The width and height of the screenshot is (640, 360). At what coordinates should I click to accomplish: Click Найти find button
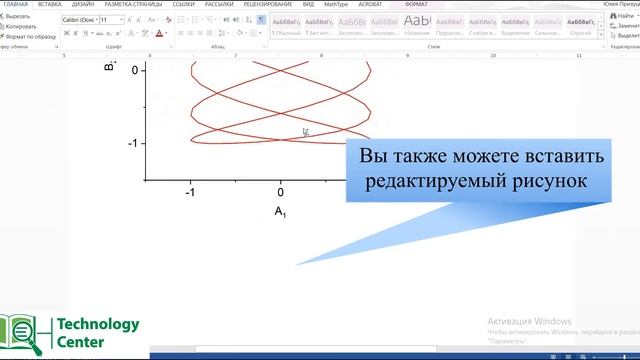[623, 16]
